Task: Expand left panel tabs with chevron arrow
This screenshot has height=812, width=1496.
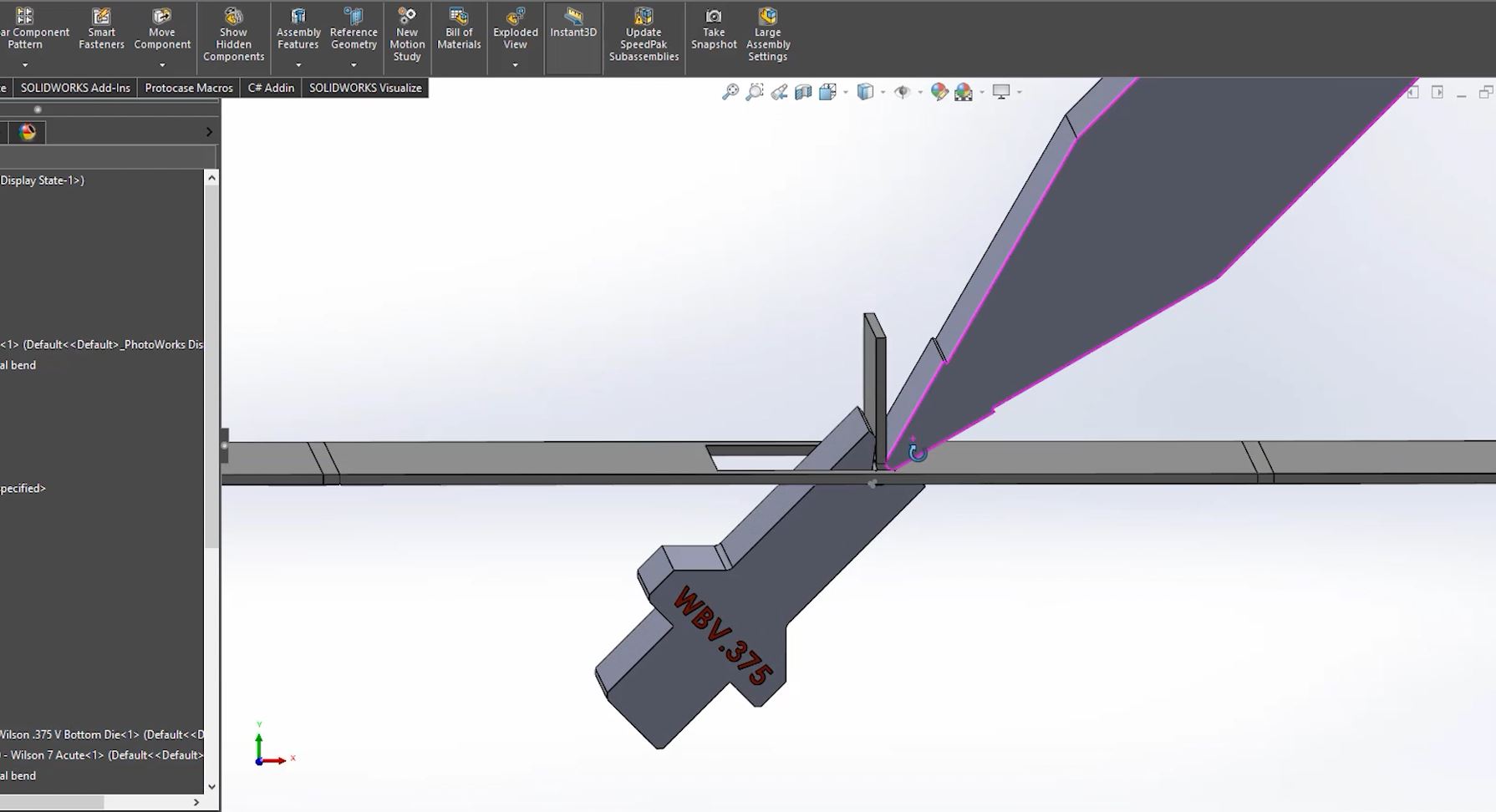Action: pyautogui.click(x=209, y=132)
